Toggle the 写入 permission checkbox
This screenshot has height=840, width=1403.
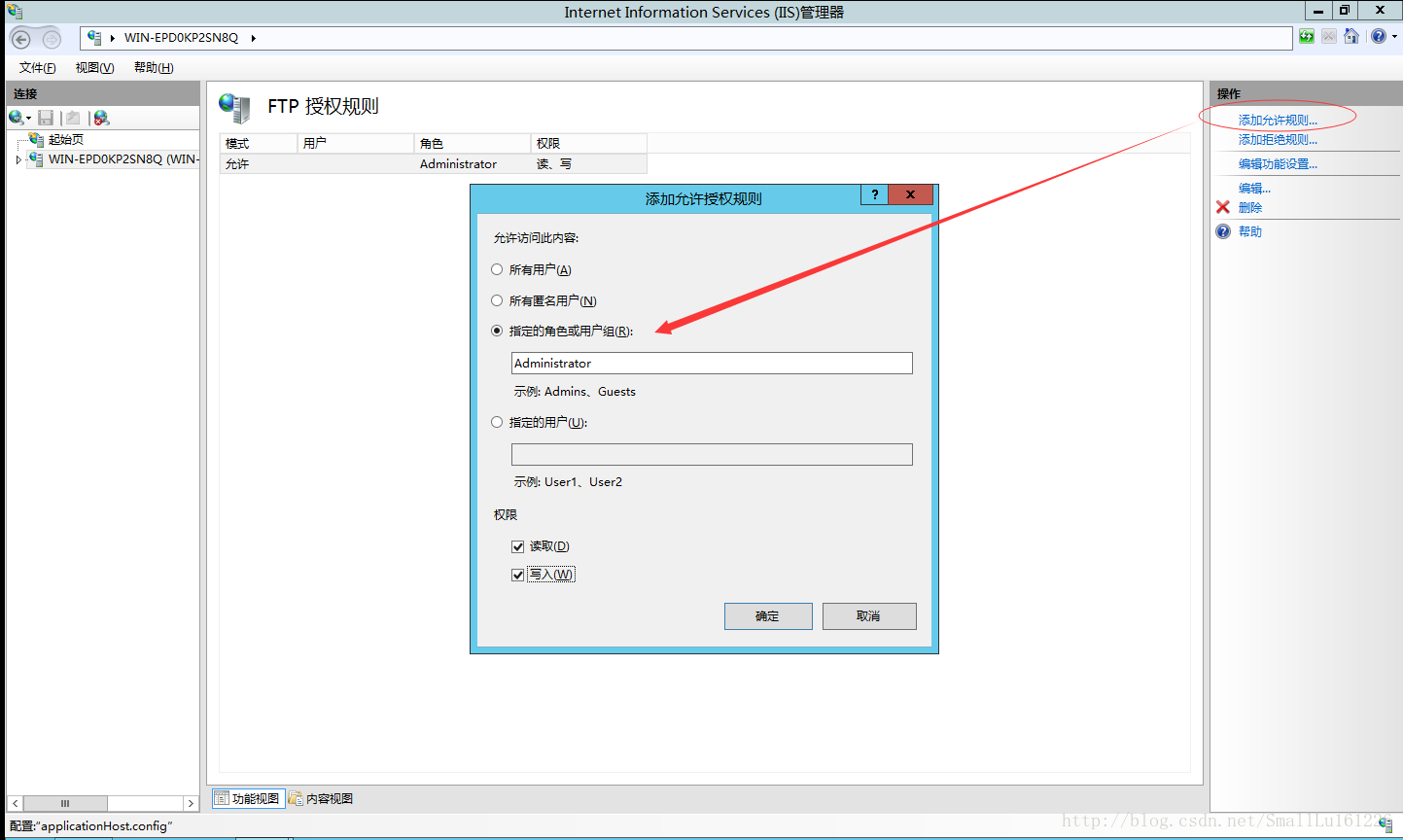pos(518,575)
